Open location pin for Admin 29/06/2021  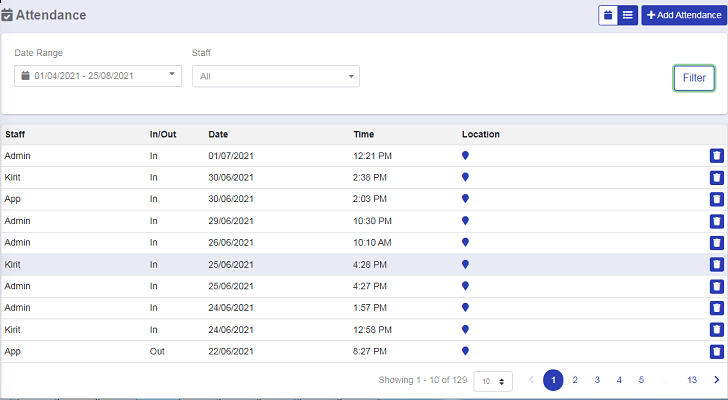(x=465, y=221)
